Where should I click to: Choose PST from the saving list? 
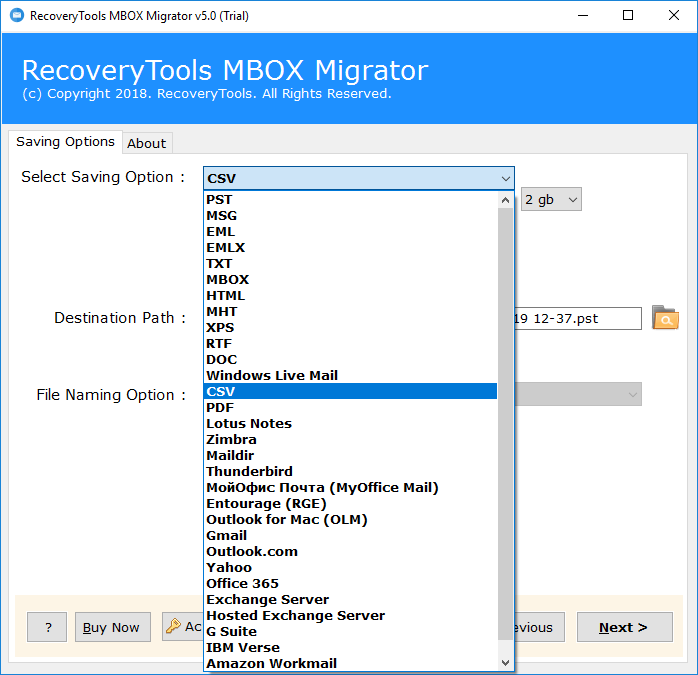click(351, 199)
